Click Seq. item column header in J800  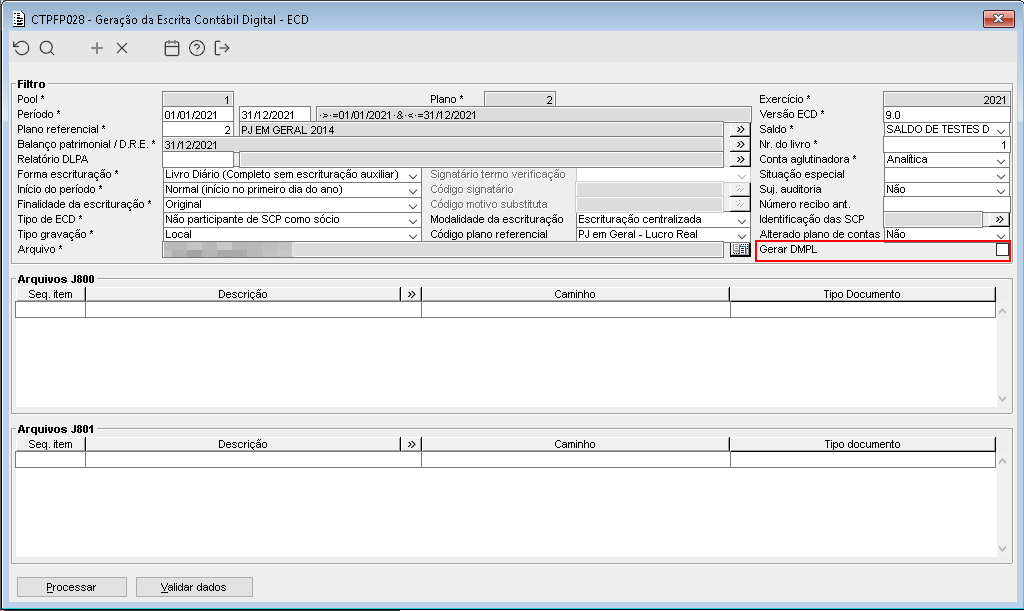coord(50,294)
